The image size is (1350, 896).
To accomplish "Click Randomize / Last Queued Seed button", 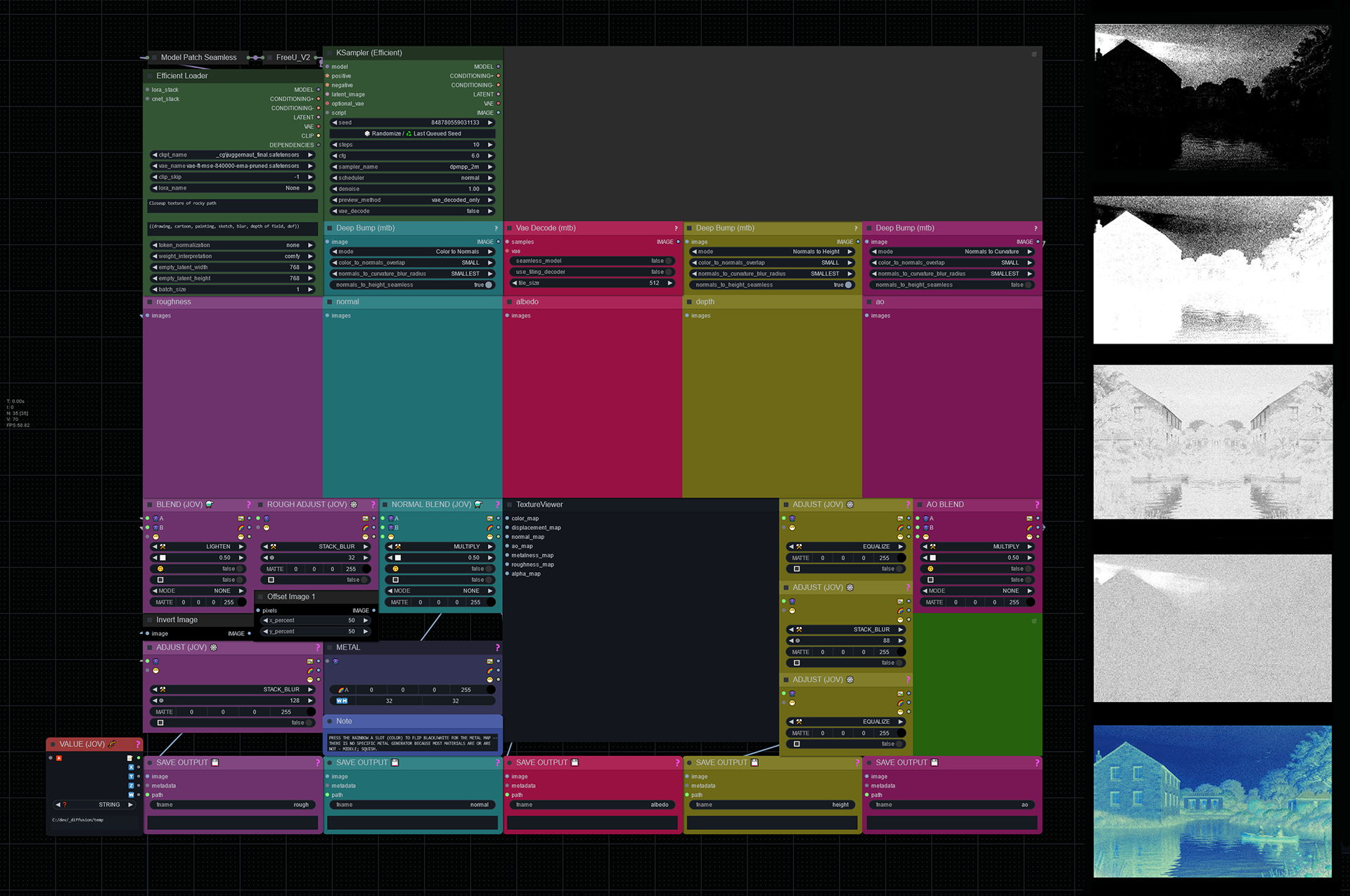I will pos(413,134).
